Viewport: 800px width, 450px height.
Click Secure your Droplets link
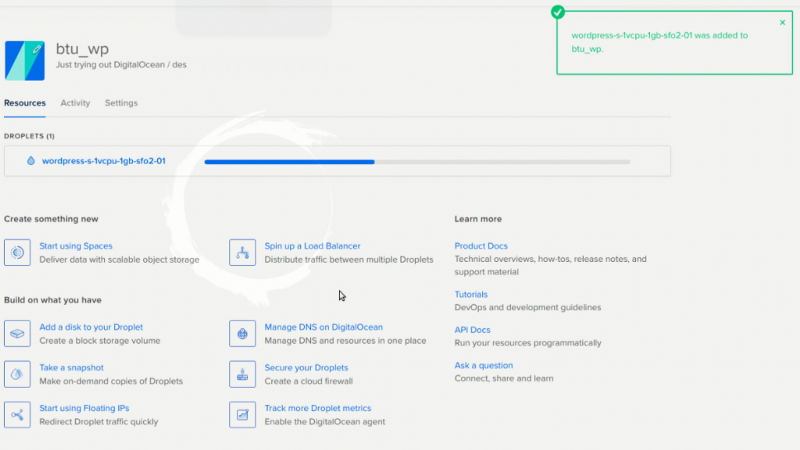tap(306, 367)
